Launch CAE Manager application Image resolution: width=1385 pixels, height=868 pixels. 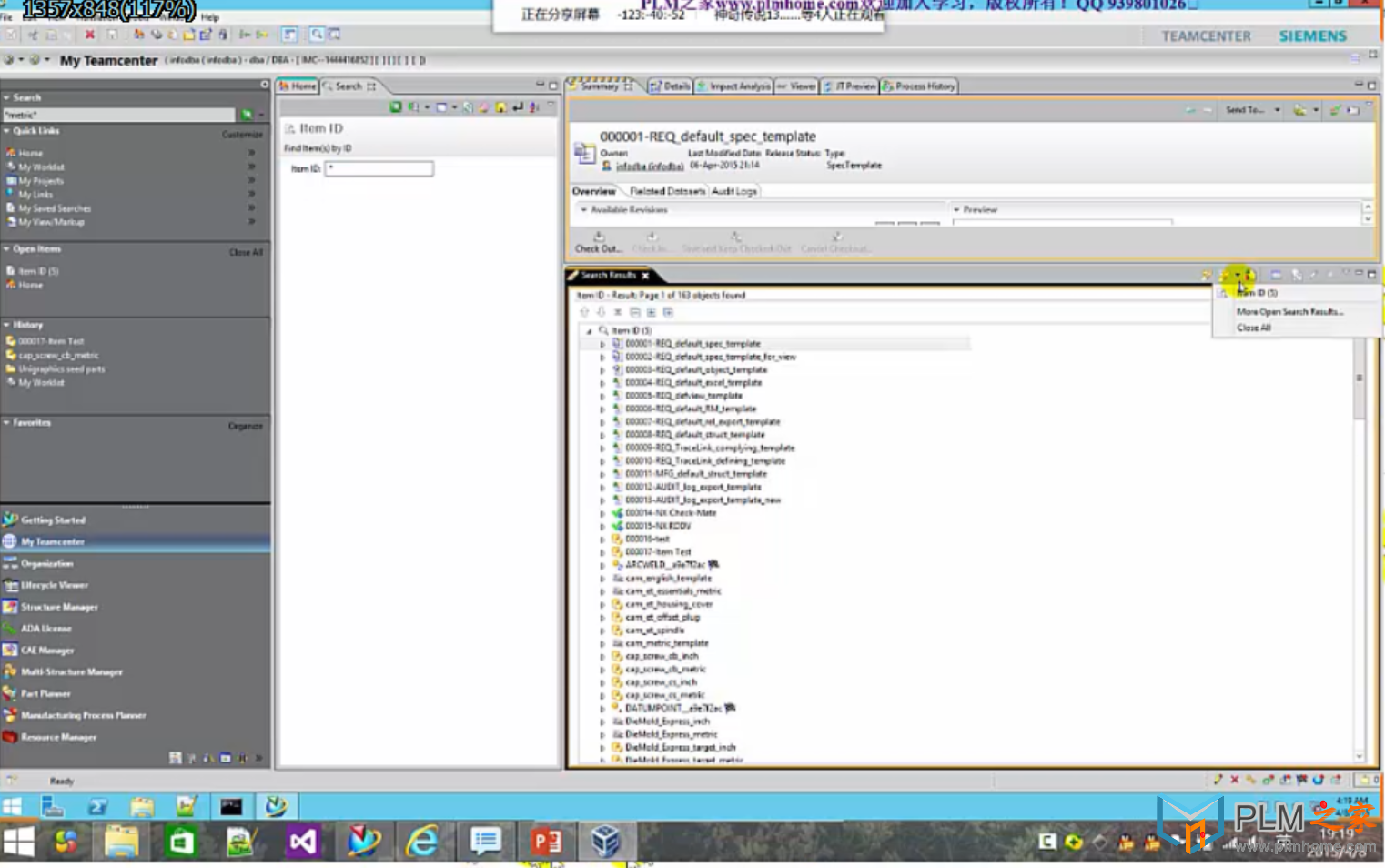pos(47,651)
